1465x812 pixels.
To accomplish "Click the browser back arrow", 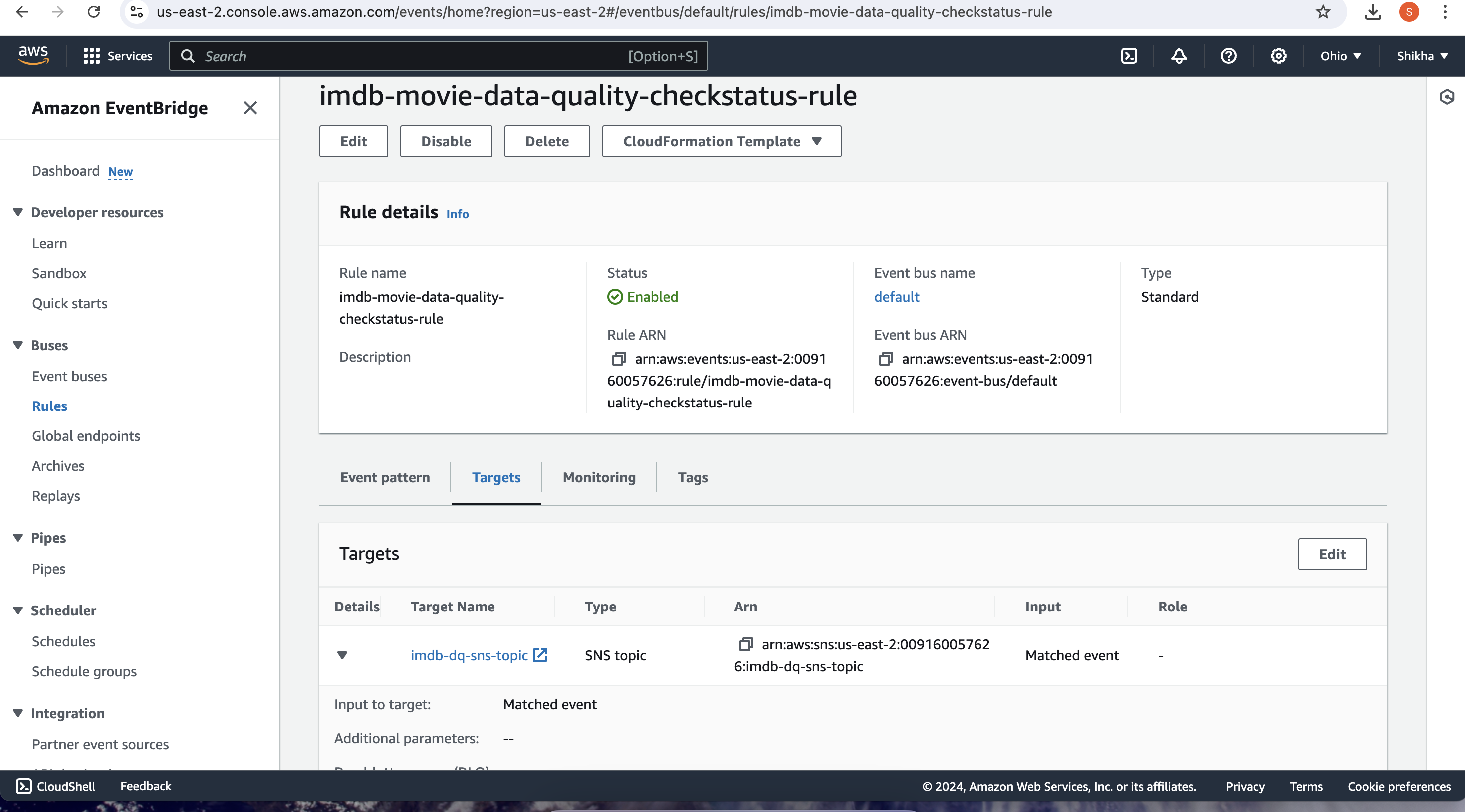I will [22, 12].
